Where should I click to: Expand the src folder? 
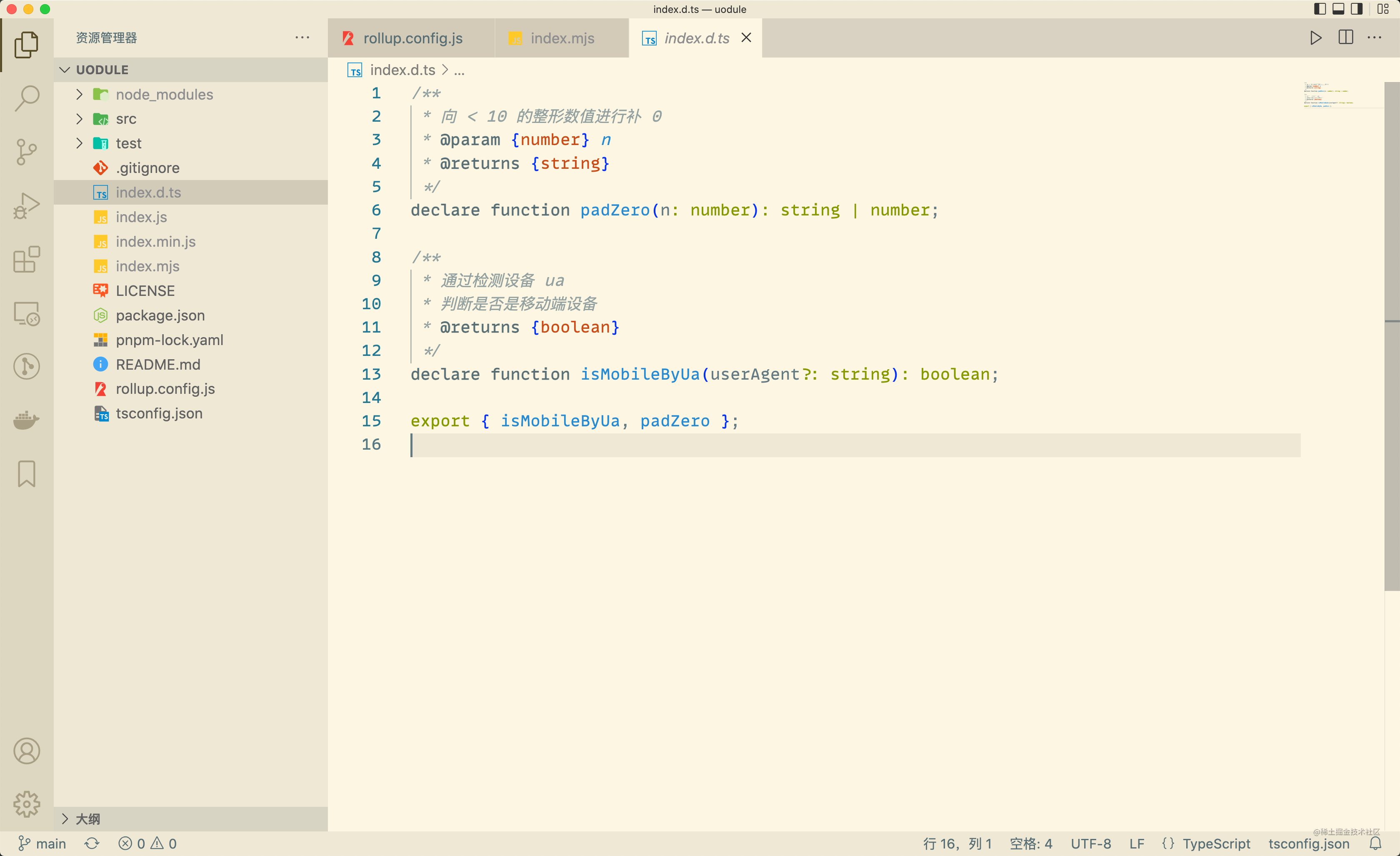click(80, 119)
